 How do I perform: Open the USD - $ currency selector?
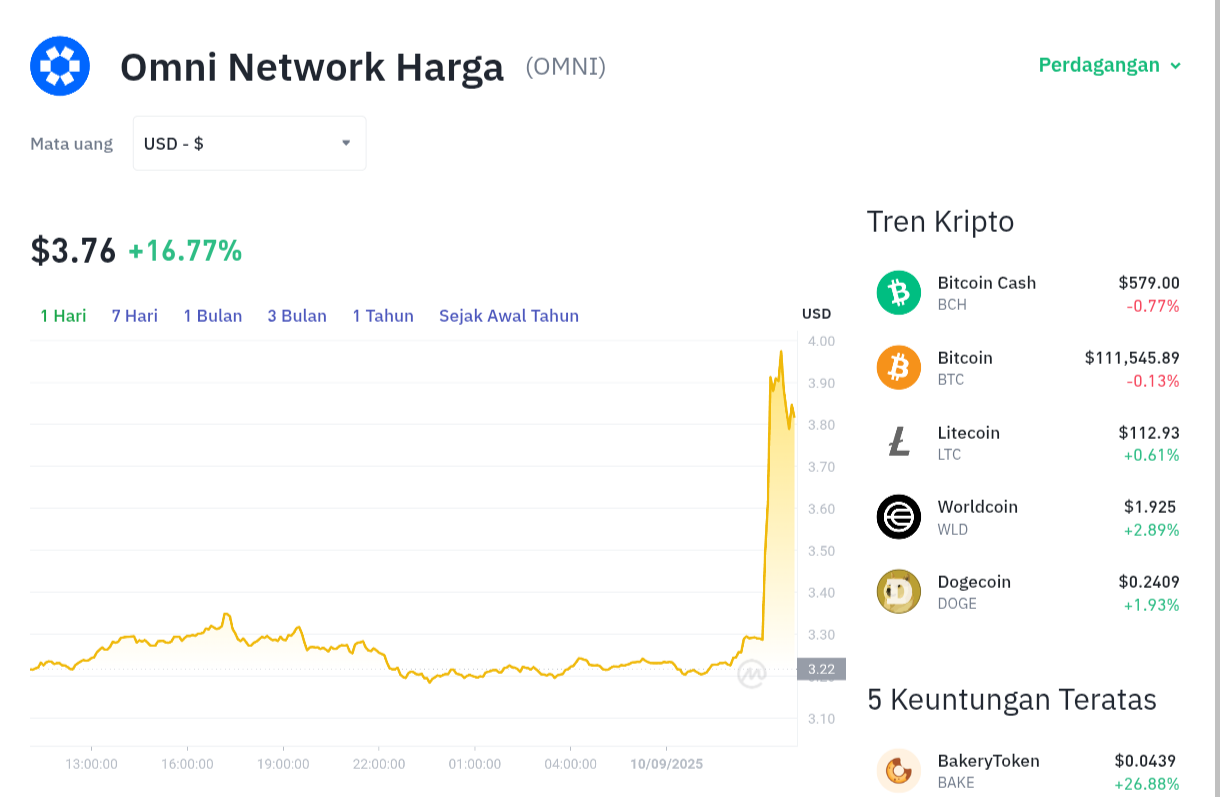tap(249, 143)
